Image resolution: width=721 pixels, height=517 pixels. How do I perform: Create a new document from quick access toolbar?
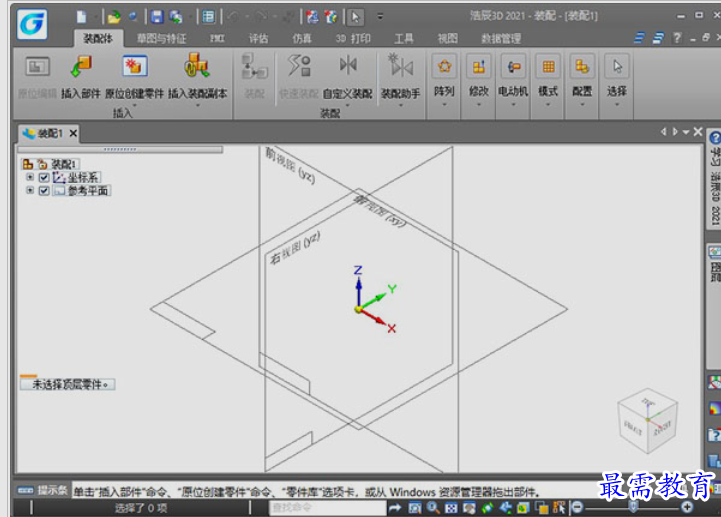(x=81, y=17)
